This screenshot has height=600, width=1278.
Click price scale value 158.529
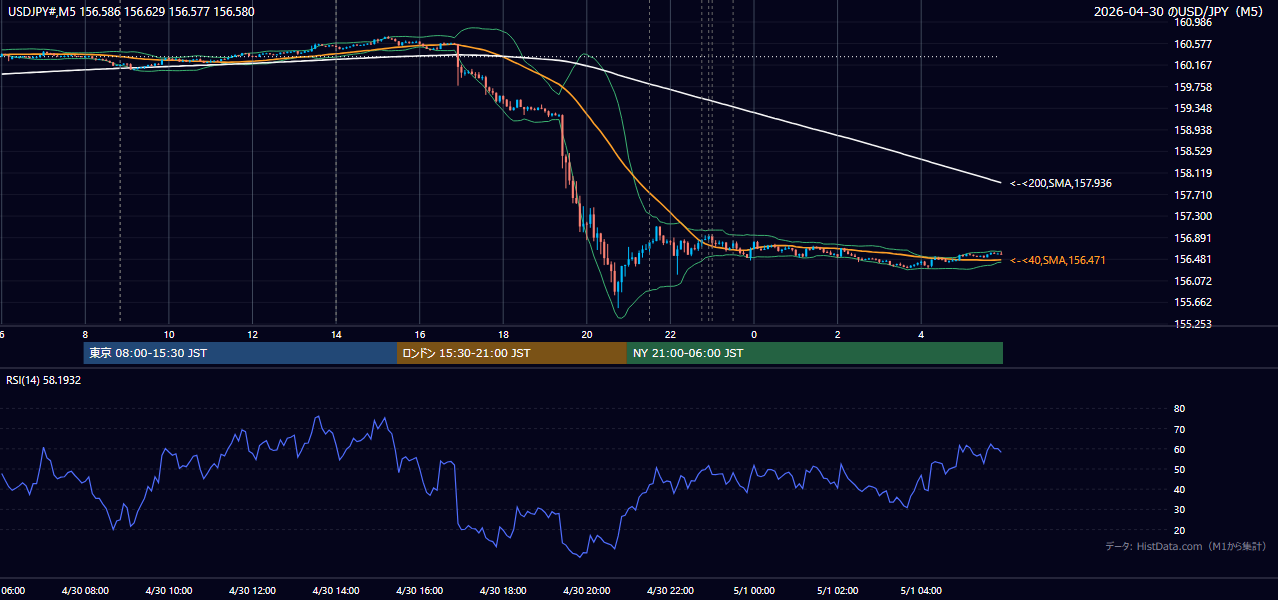(x=1193, y=152)
